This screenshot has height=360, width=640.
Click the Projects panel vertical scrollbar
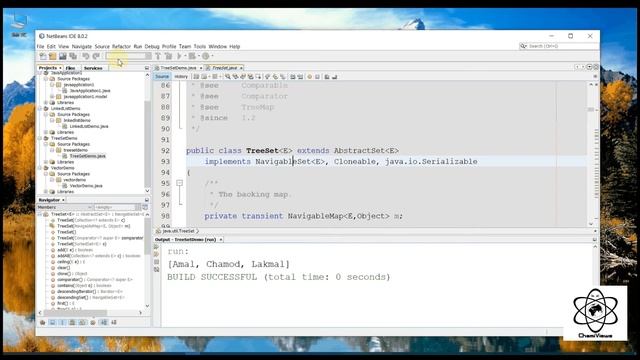click(147, 133)
